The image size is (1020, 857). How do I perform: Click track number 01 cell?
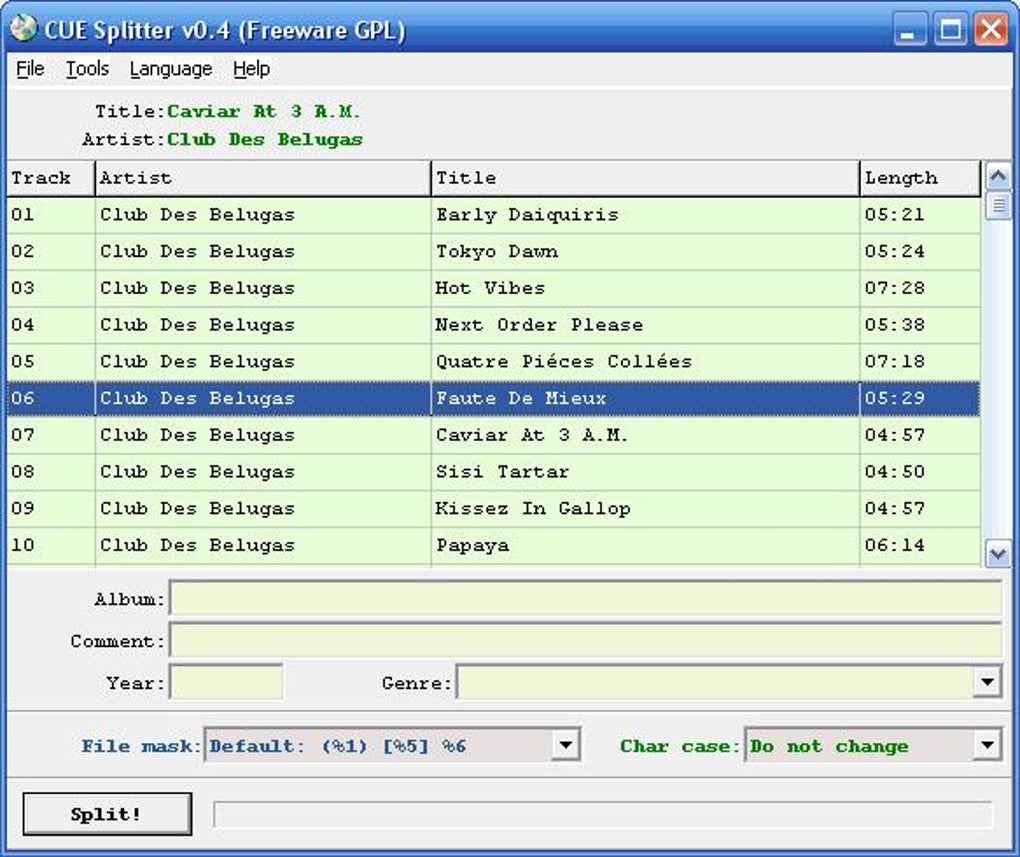(x=51, y=215)
